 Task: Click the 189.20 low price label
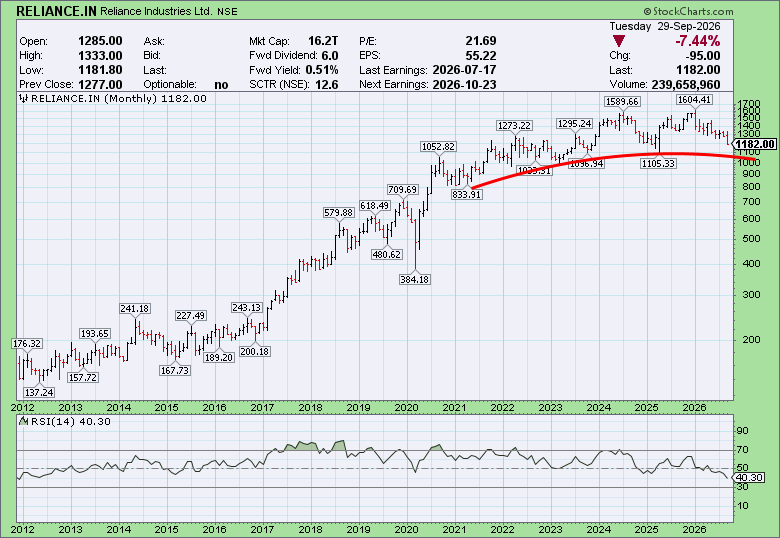(218, 358)
